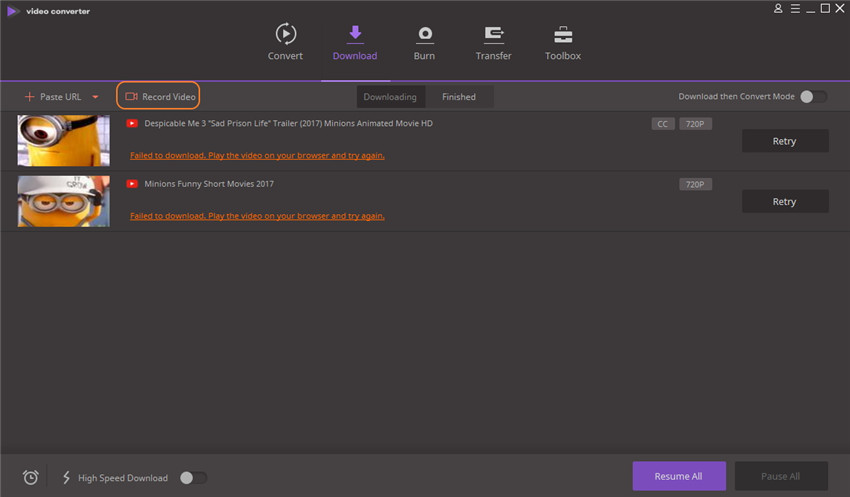The width and height of the screenshot is (850, 497).
Task: Toggle Download then Convert Mode switch
Action: point(813,96)
